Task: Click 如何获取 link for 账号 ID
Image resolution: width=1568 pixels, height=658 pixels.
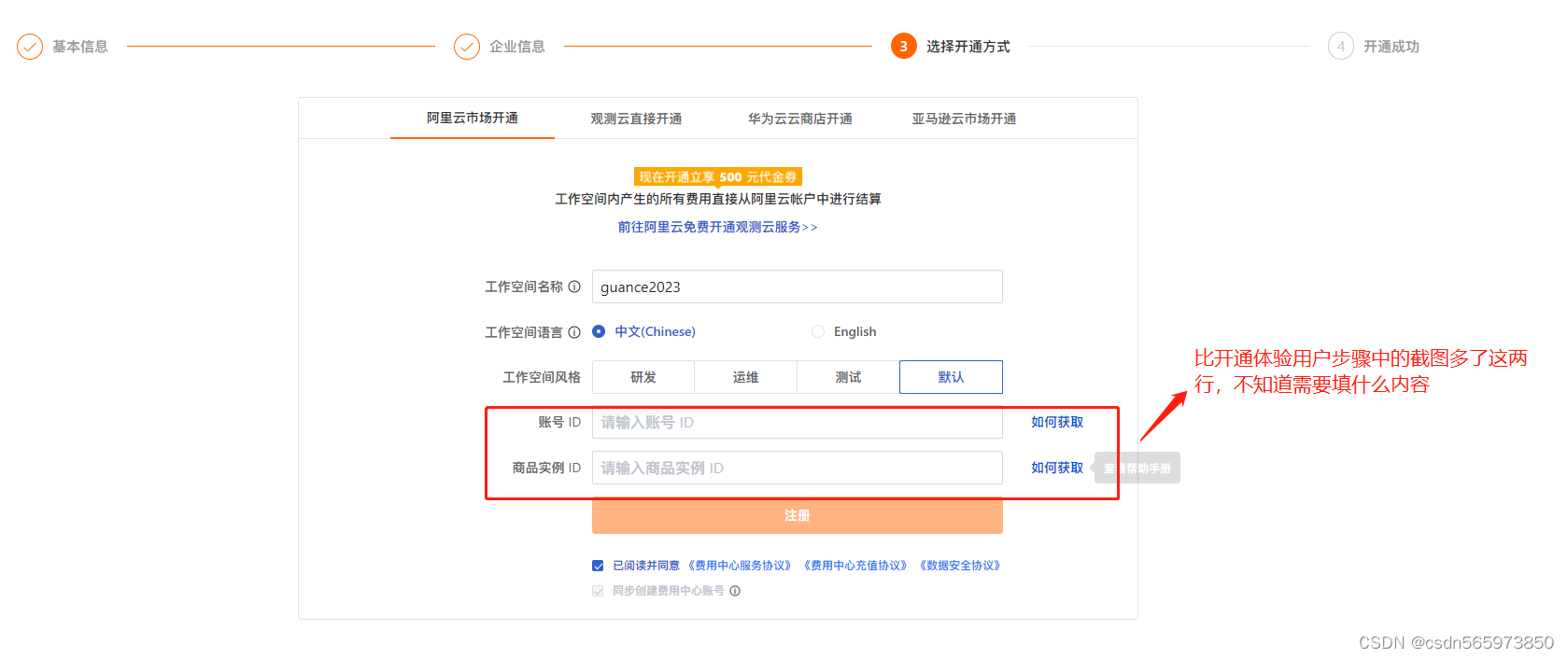Action: [1057, 422]
